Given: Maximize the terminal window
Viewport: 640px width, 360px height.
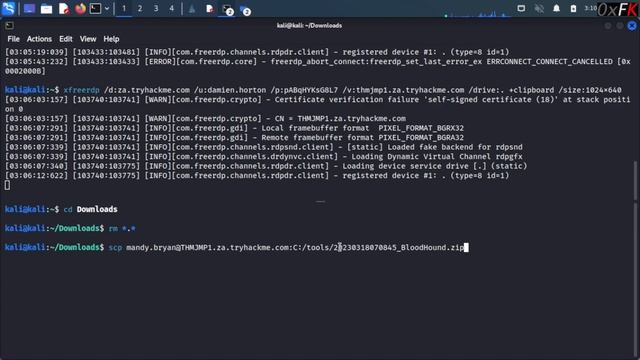Looking at the screenshot, I should coord(620,26).
